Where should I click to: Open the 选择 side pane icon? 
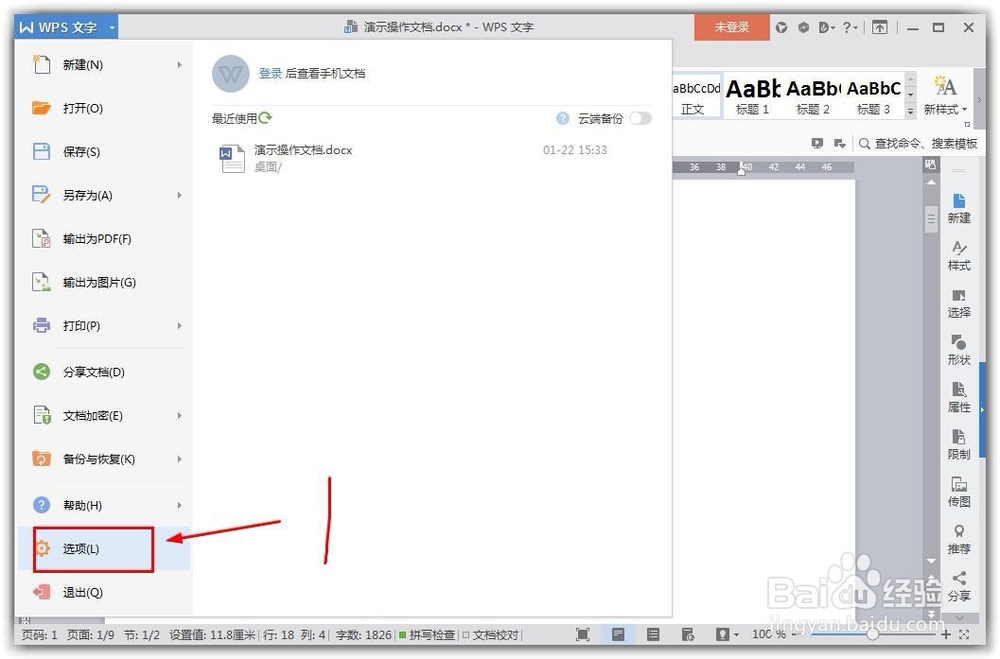(x=959, y=303)
